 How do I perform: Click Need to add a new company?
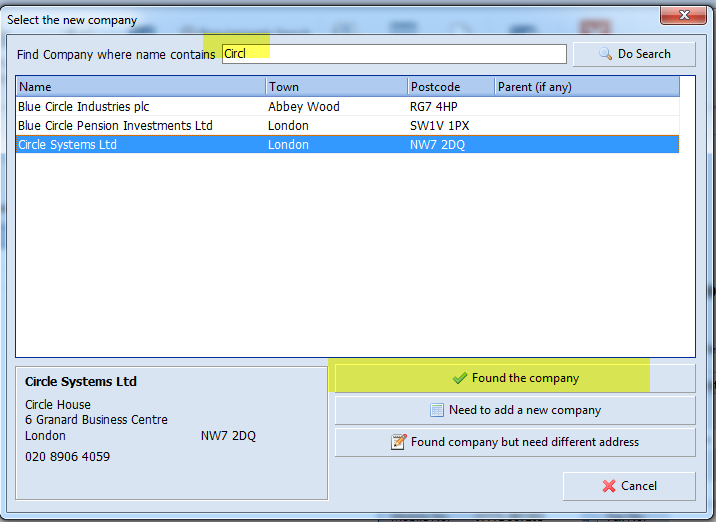coord(515,410)
